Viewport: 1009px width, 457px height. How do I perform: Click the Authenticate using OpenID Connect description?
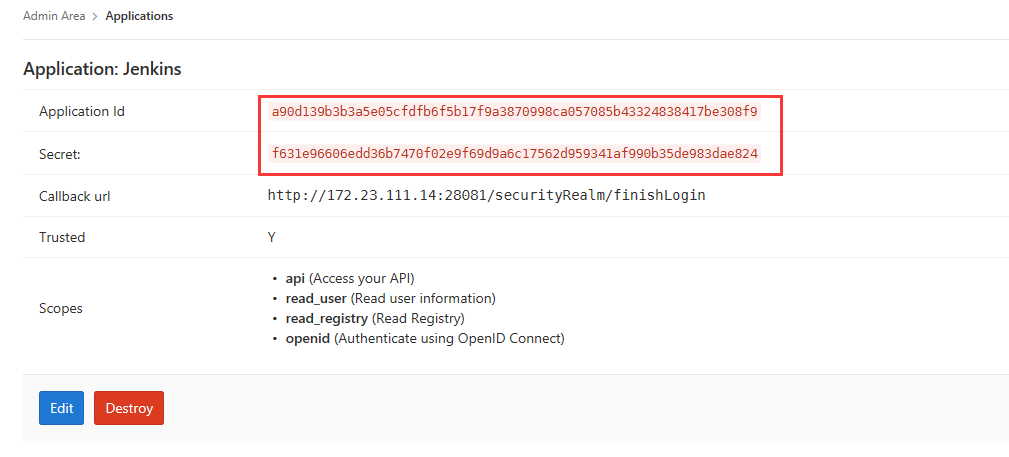[449, 339]
